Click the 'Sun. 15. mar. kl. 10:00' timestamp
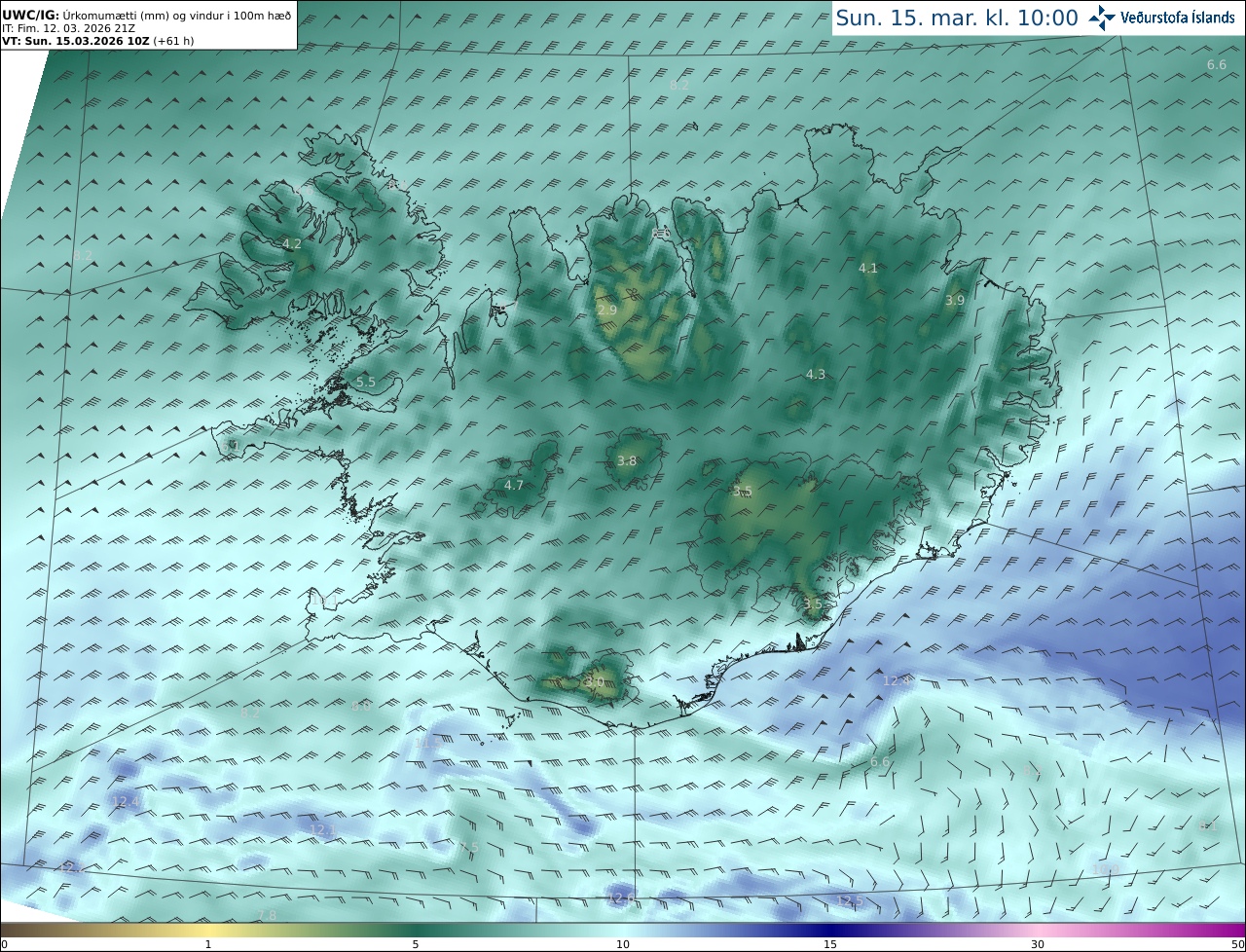Screen dimensions: 1246x952 click(x=957, y=18)
